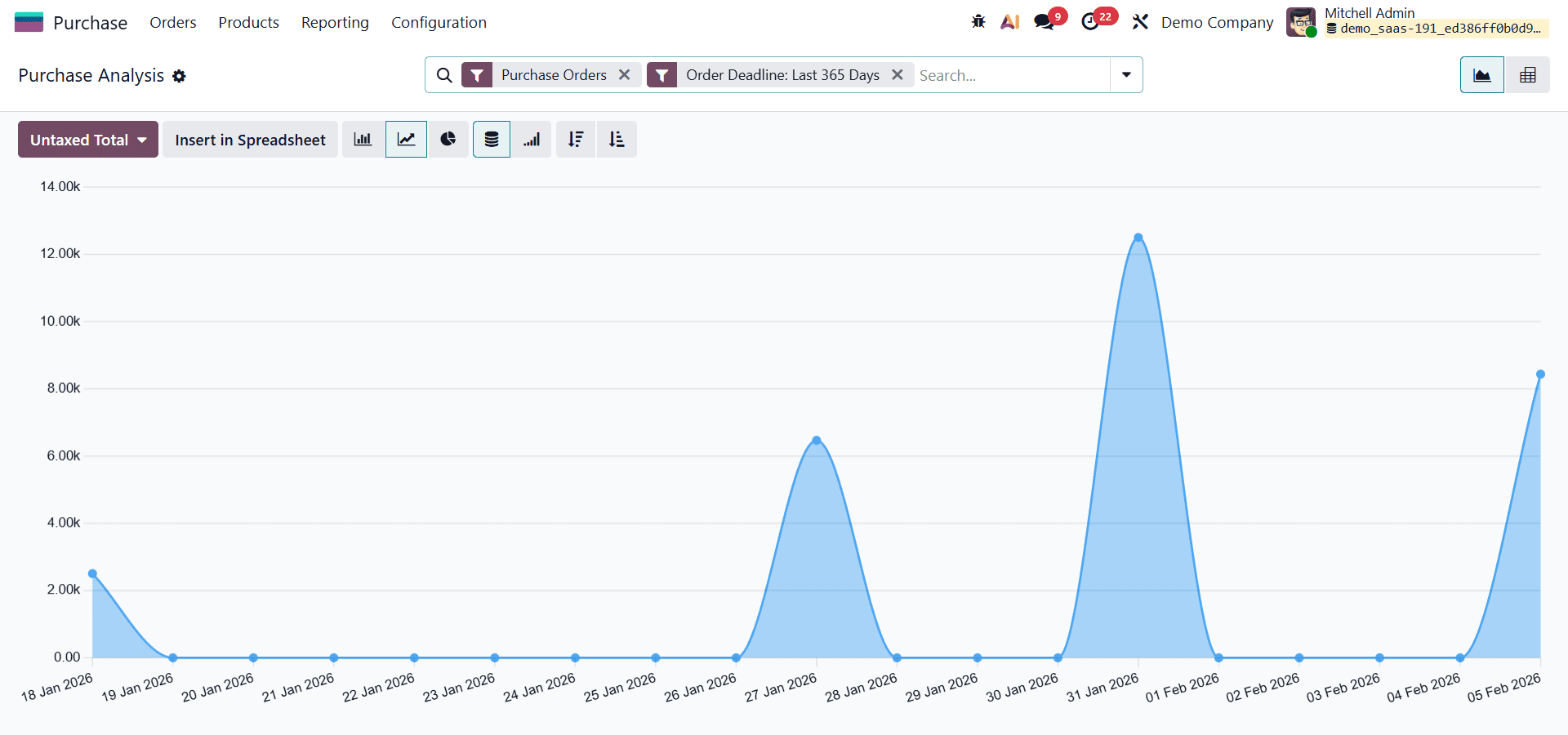1568x735 pixels.
Task: Open Purchase Analysis settings gear
Action: [x=179, y=76]
